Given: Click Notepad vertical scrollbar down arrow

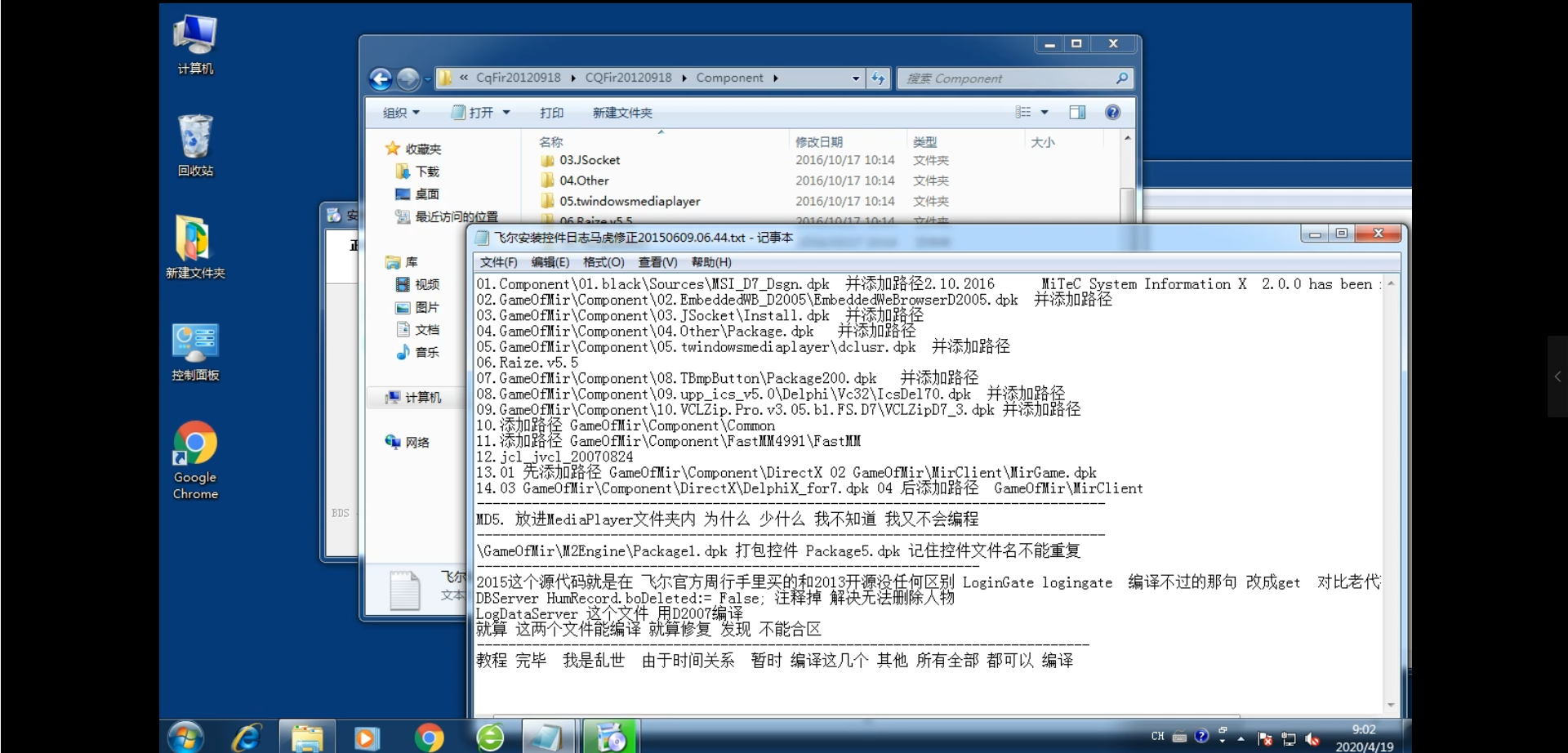Looking at the screenshot, I should 1391,705.
